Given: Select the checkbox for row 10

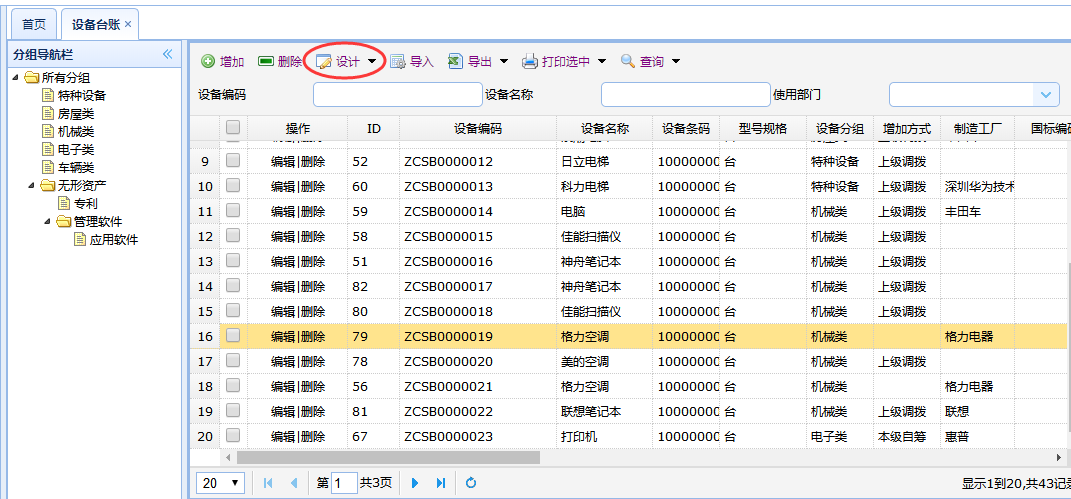Looking at the screenshot, I should point(233,186).
